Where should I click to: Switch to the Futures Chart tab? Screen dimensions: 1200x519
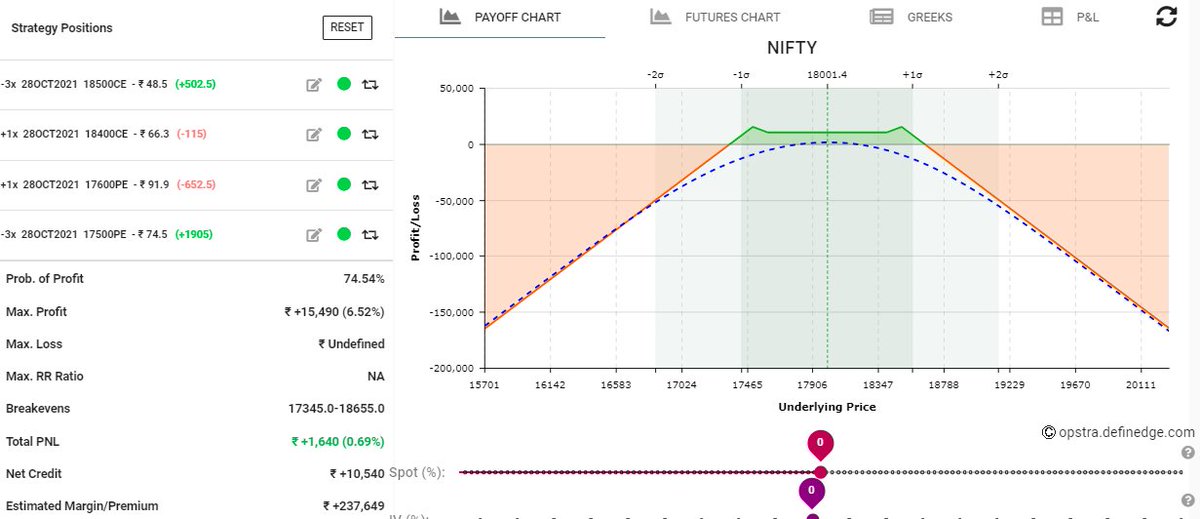tap(715, 18)
